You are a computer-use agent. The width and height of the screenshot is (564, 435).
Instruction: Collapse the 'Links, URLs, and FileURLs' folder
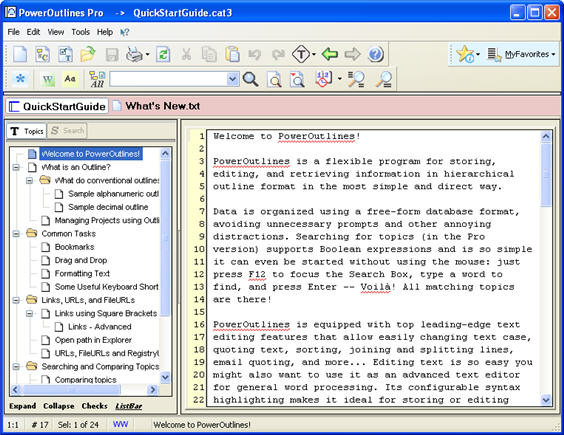[16, 300]
